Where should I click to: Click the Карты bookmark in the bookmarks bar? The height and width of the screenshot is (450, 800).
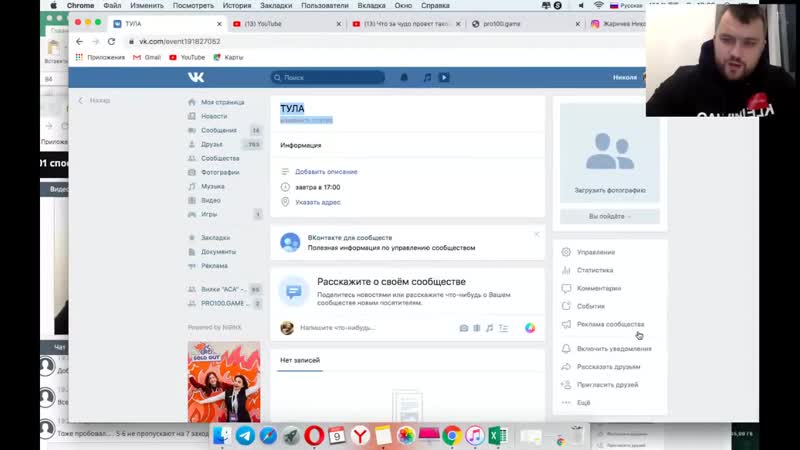click(229, 57)
